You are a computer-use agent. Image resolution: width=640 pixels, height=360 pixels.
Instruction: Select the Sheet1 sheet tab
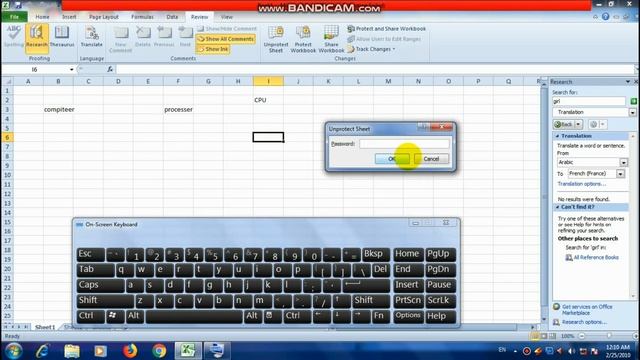pyautogui.click(x=45, y=327)
